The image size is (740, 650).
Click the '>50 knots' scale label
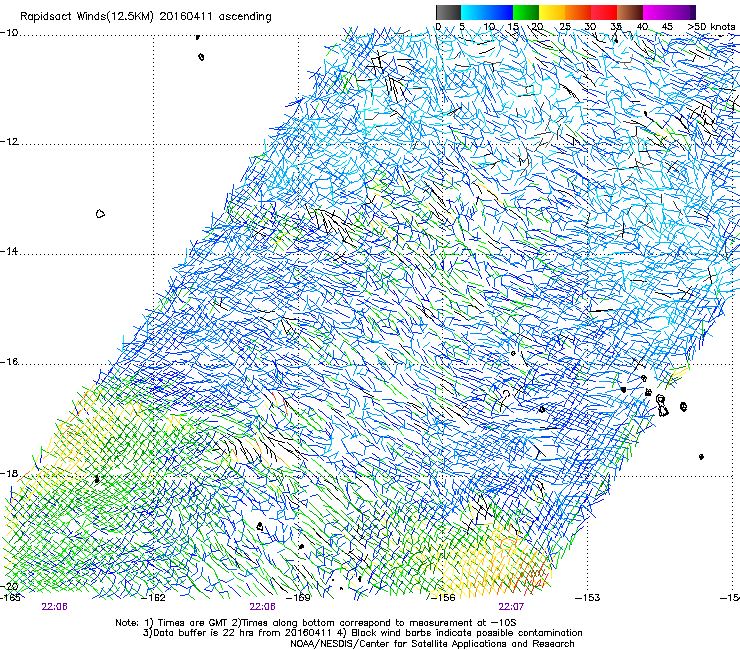tap(711, 27)
